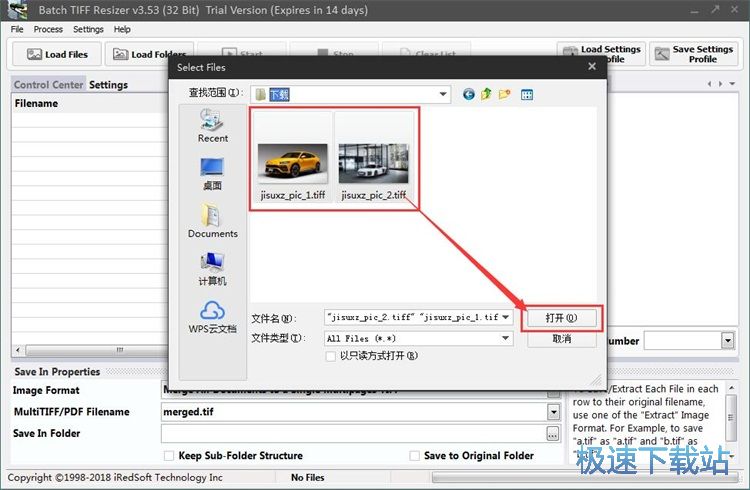
Task: Go up one folder level icon
Action: [x=486, y=94]
